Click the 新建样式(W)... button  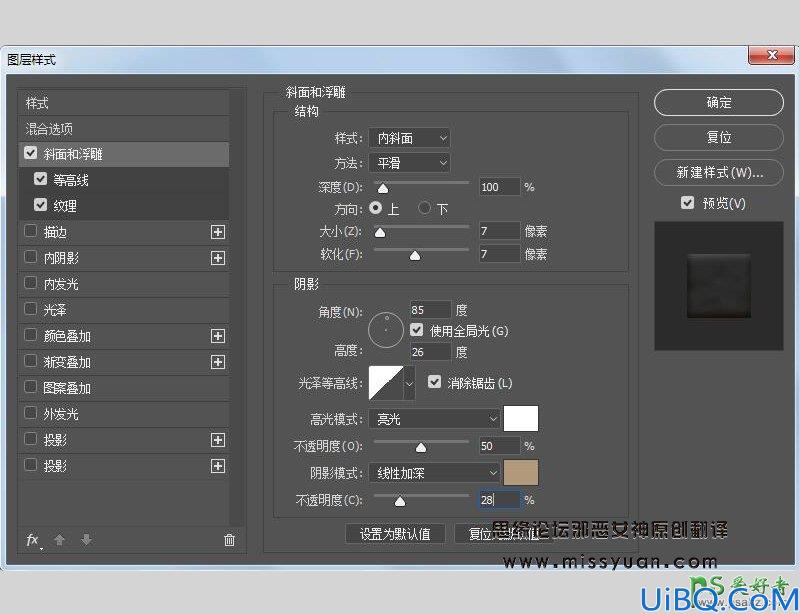pos(718,173)
